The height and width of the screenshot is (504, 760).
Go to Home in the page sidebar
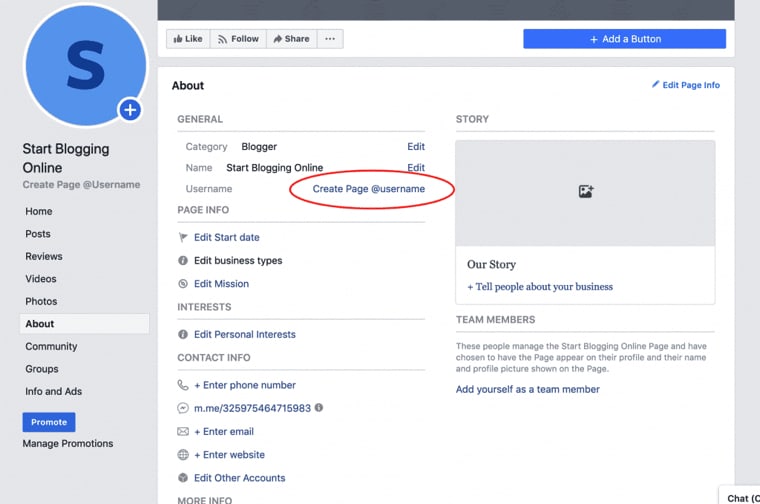point(39,211)
